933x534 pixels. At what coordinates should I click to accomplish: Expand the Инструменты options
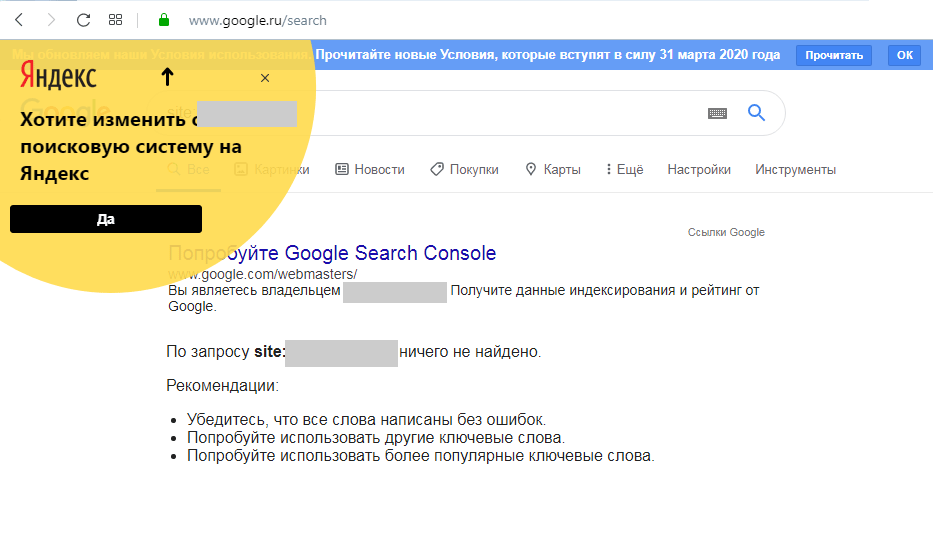pos(796,170)
